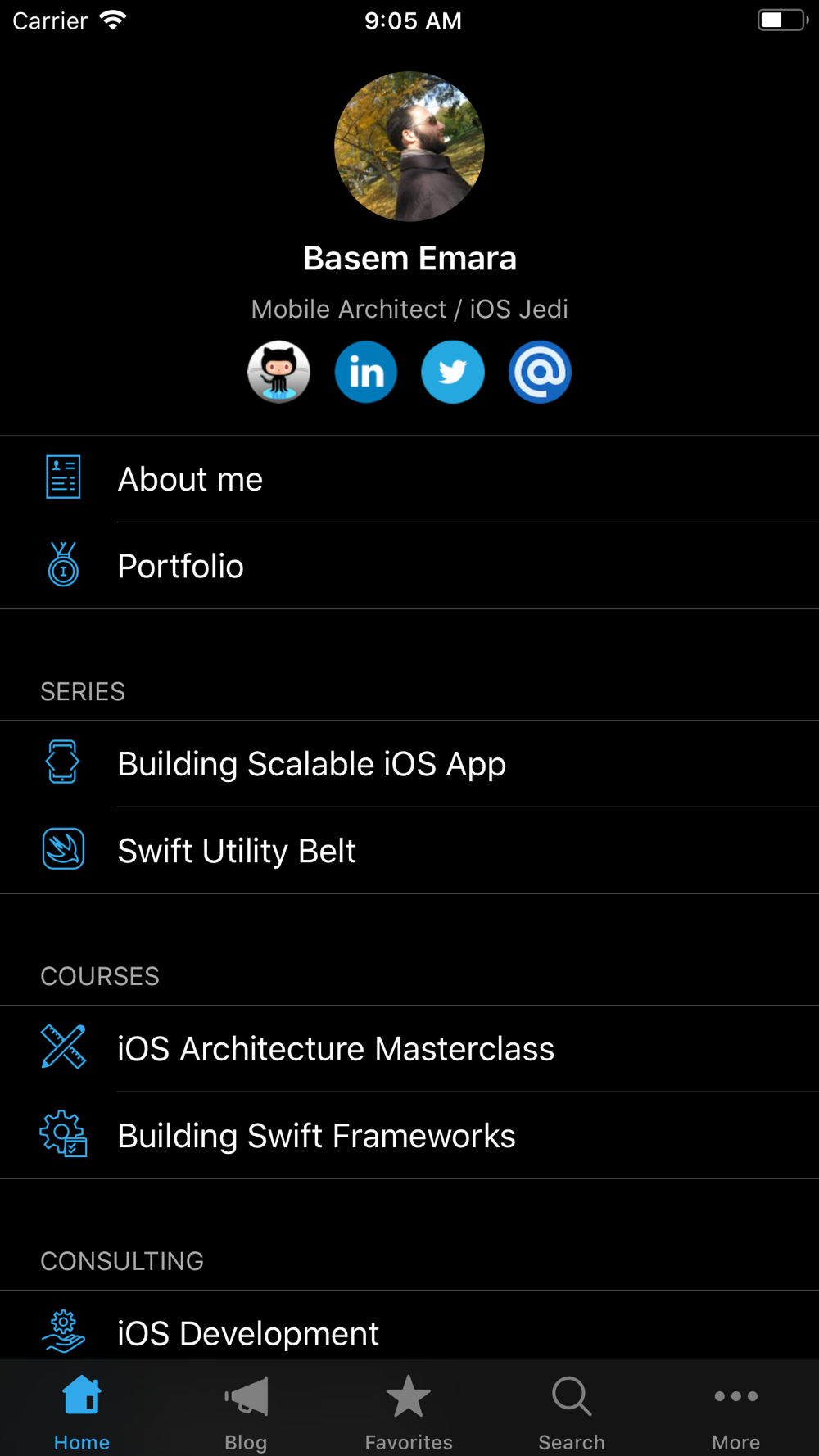
Task: Open the Twitter bird icon
Action: (x=453, y=372)
